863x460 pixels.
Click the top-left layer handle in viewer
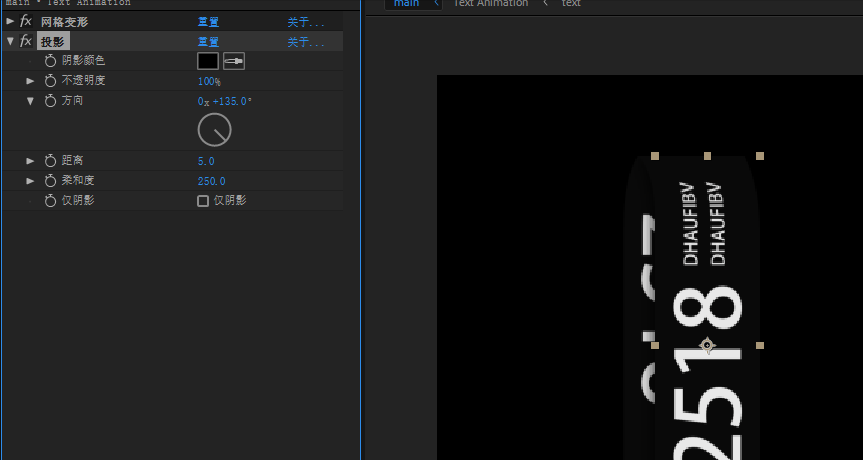(x=655, y=156)
